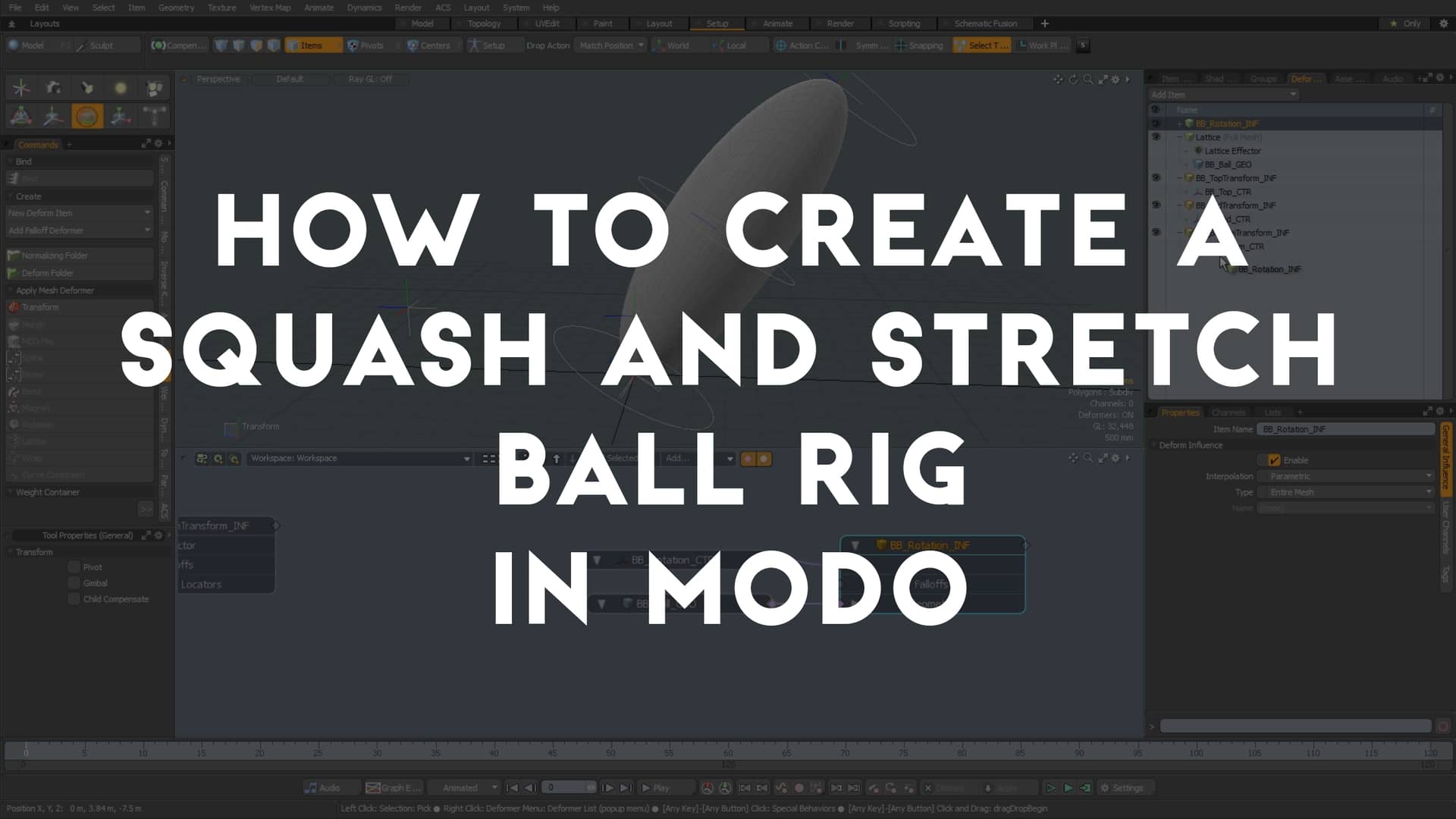Open the Interpolation dropdown set to Parametric
The height and width of the screenshot is (819, 1456).
tap(1346, 475)
